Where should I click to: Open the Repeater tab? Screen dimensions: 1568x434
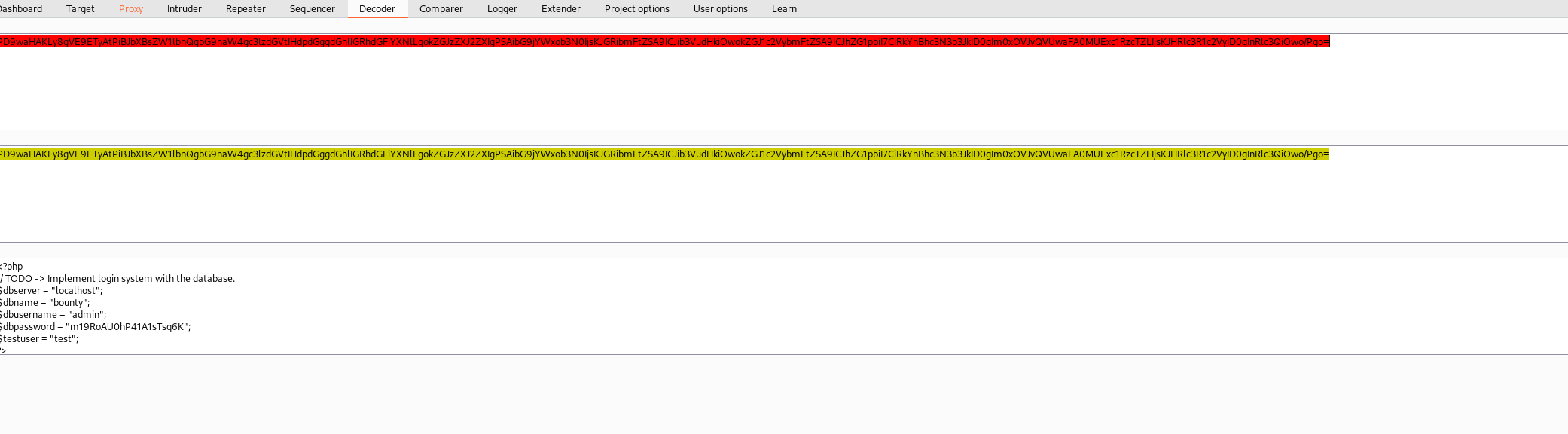246,9
